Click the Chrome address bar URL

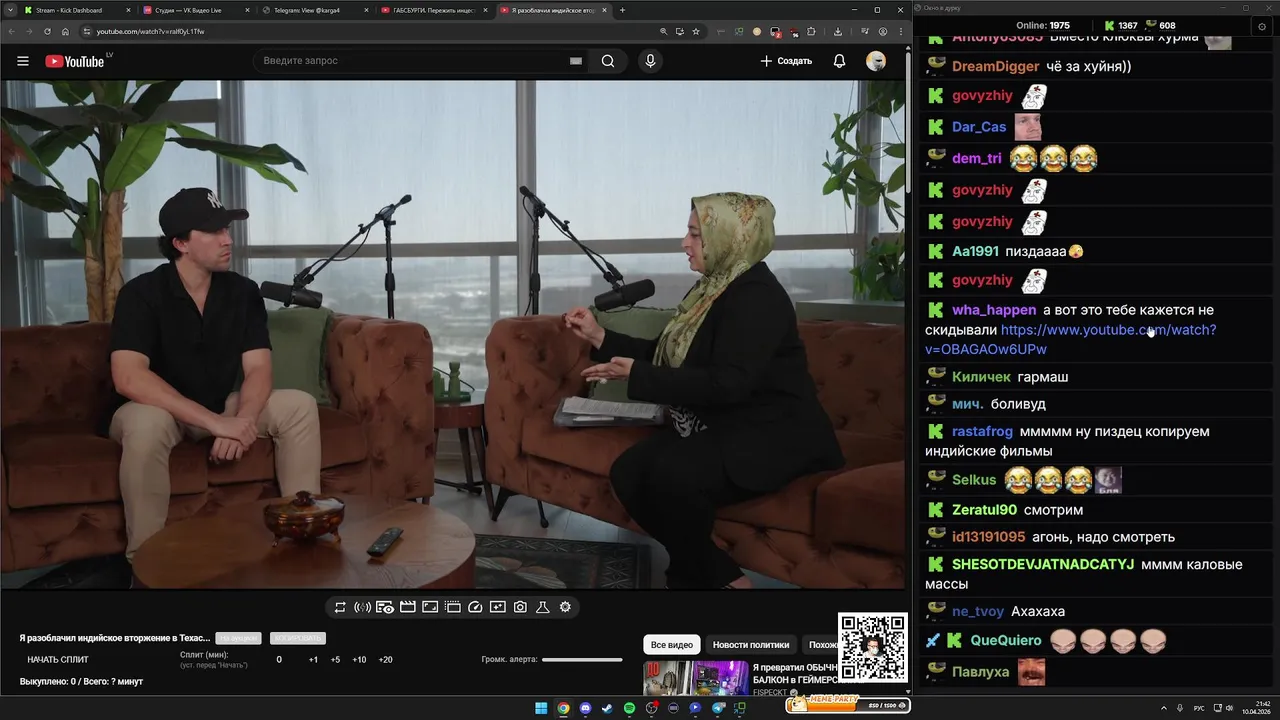150,31
